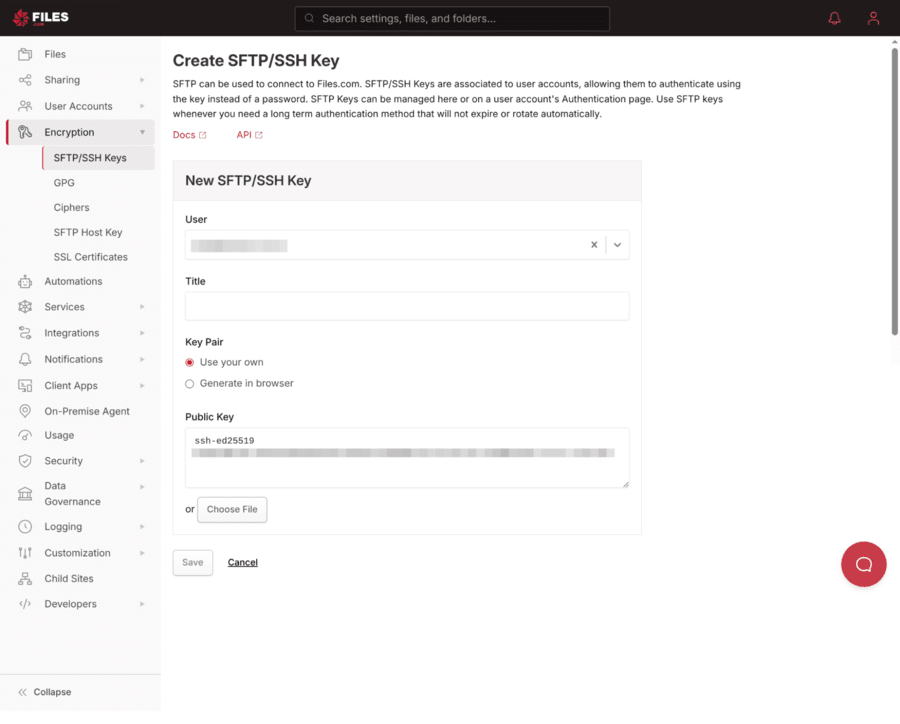This screenshot has width=900, height=724.
Task: Click the Files.com logo
Action: 40,17
